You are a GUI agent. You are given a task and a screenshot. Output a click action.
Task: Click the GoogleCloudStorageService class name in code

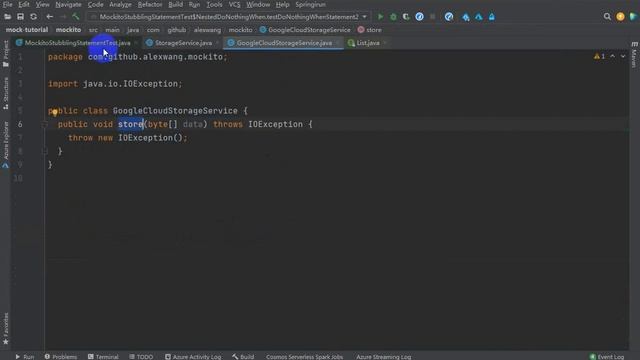click(x=175, y=111)
